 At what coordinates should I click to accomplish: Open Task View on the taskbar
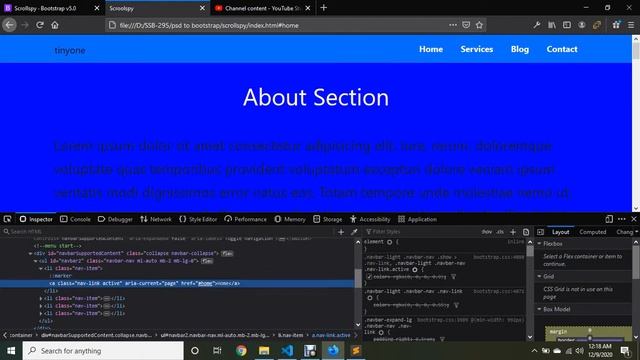[217, 351]
